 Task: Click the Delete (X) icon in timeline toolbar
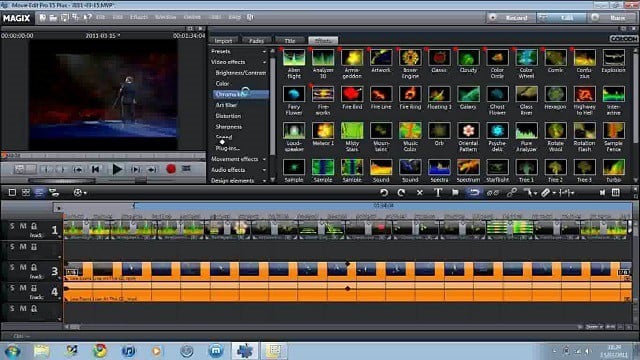pos(420,192)
